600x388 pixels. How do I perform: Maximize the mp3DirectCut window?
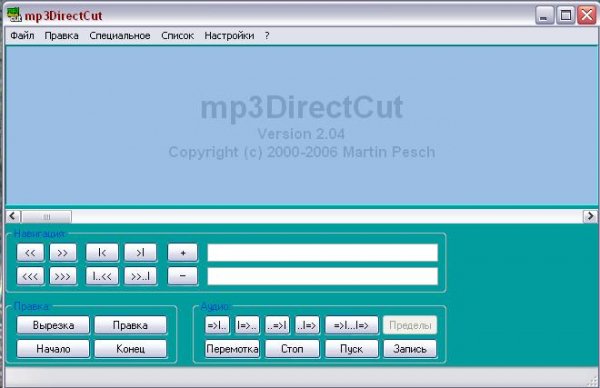coord(566,15)
